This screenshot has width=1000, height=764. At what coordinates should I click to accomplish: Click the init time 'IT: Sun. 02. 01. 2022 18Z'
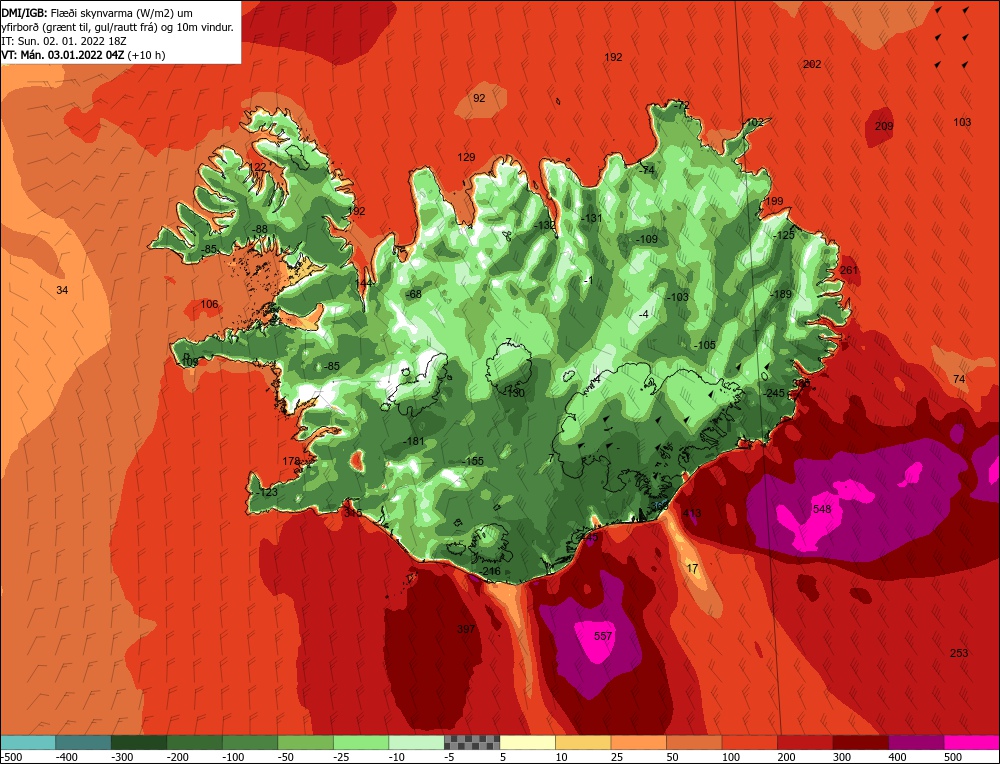click(x=64, y=41)
